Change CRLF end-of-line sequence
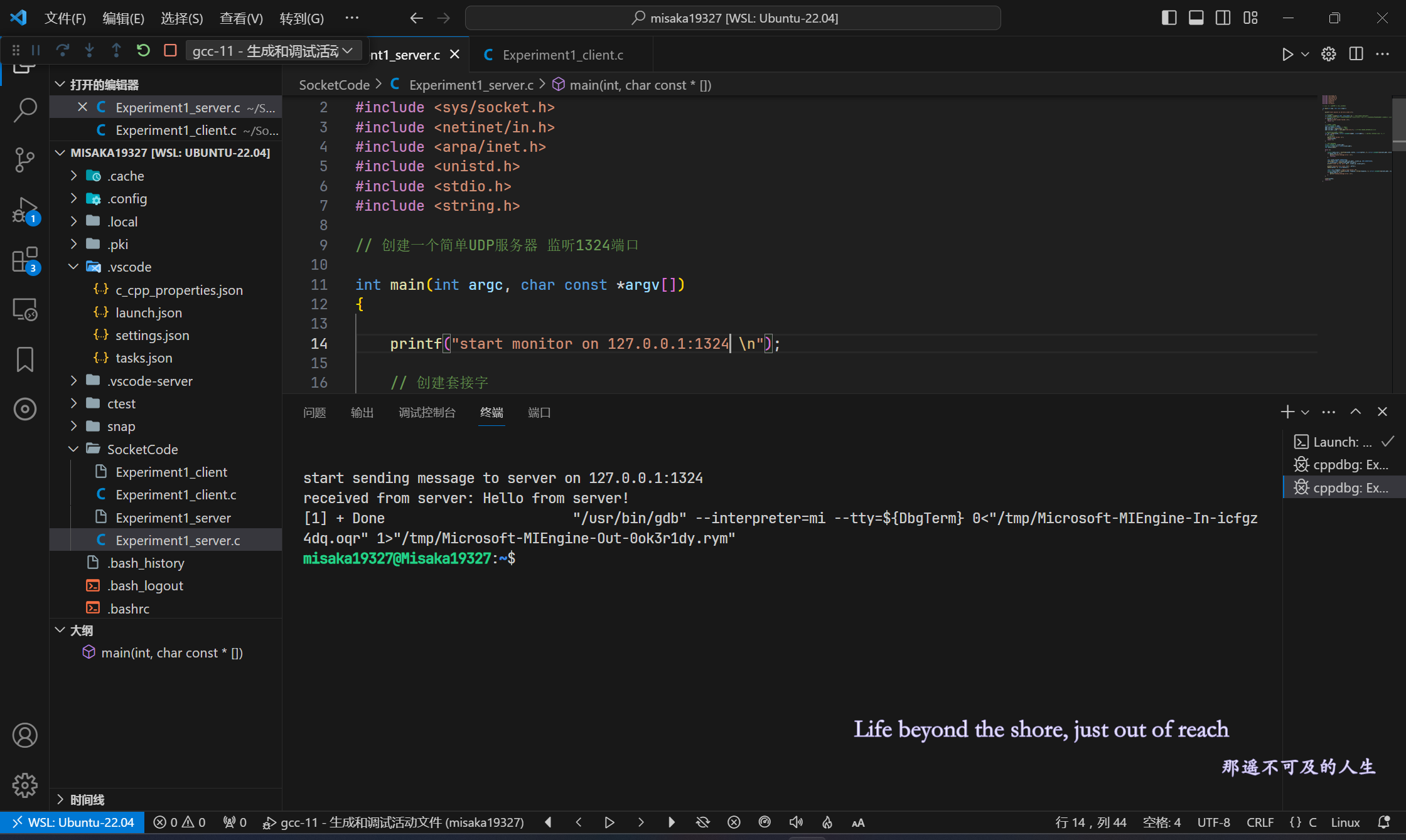Image resolution: width=1406 pixels, height=840 pixels. tap(1260, 822)
